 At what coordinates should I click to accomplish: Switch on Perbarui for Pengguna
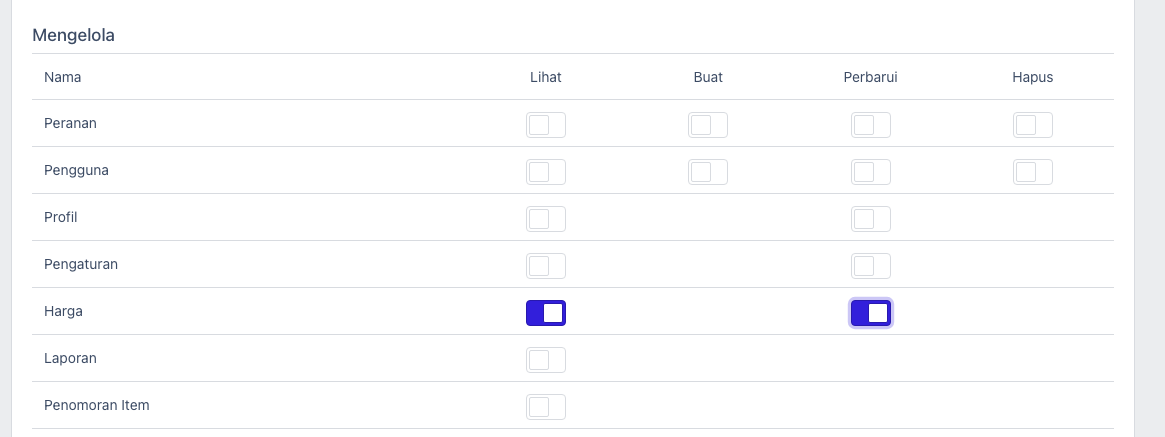(x=871, y=172)
